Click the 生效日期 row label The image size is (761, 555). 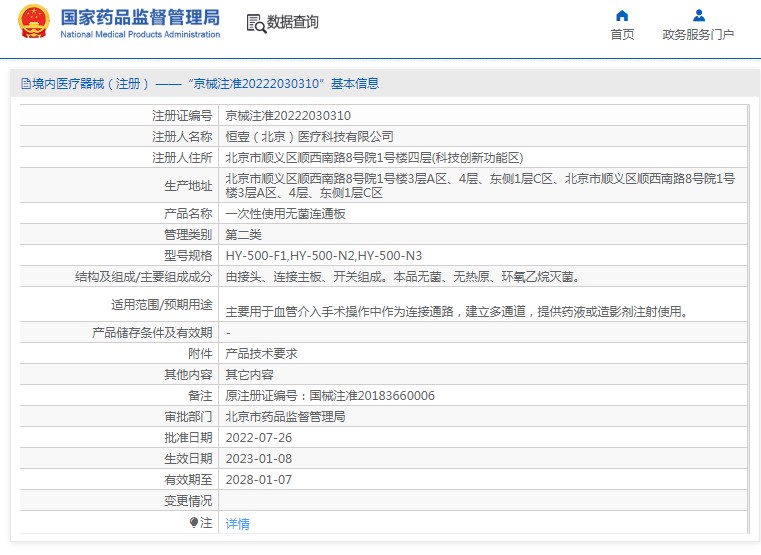click(188, 459)
